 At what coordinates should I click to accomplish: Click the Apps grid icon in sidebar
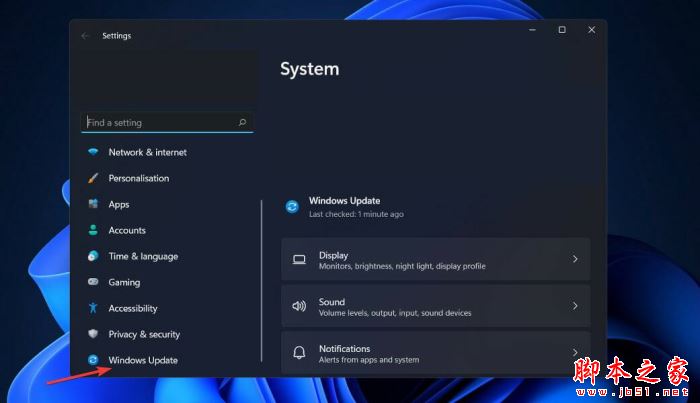pyautogui.click(x=93, y=204)
